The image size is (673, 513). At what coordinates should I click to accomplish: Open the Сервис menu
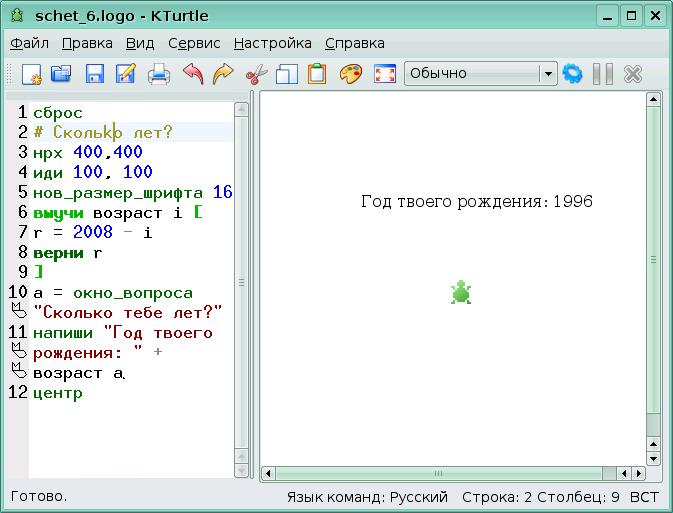[x=194, y=43]
